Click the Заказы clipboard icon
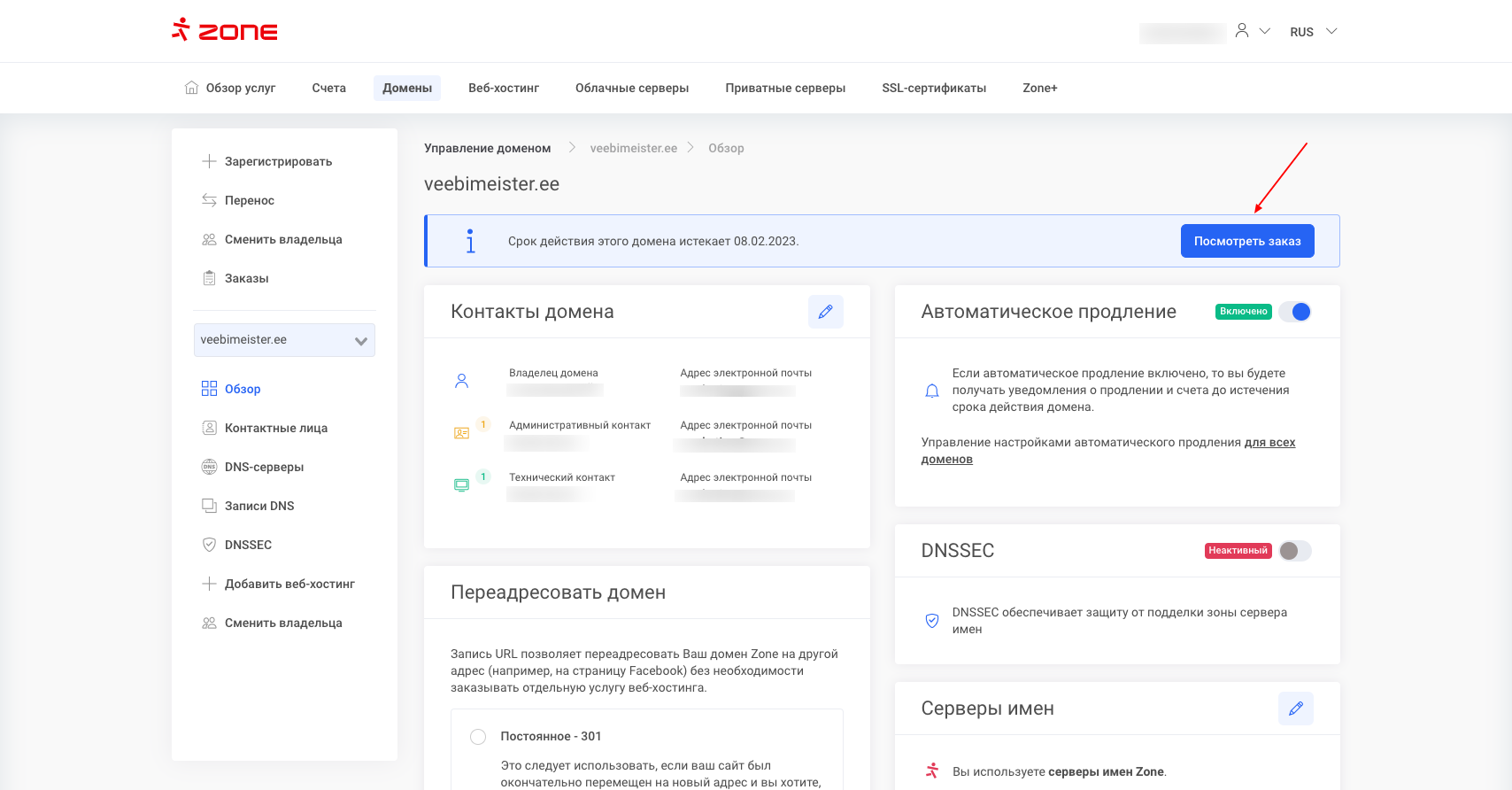The height and width of the screenshot is (790, 1512). point(209,278)
